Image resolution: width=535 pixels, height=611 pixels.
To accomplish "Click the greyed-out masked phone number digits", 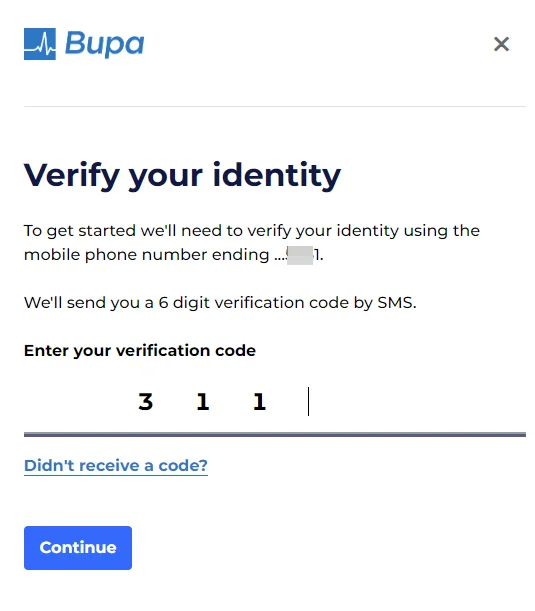I will point(300,255).
